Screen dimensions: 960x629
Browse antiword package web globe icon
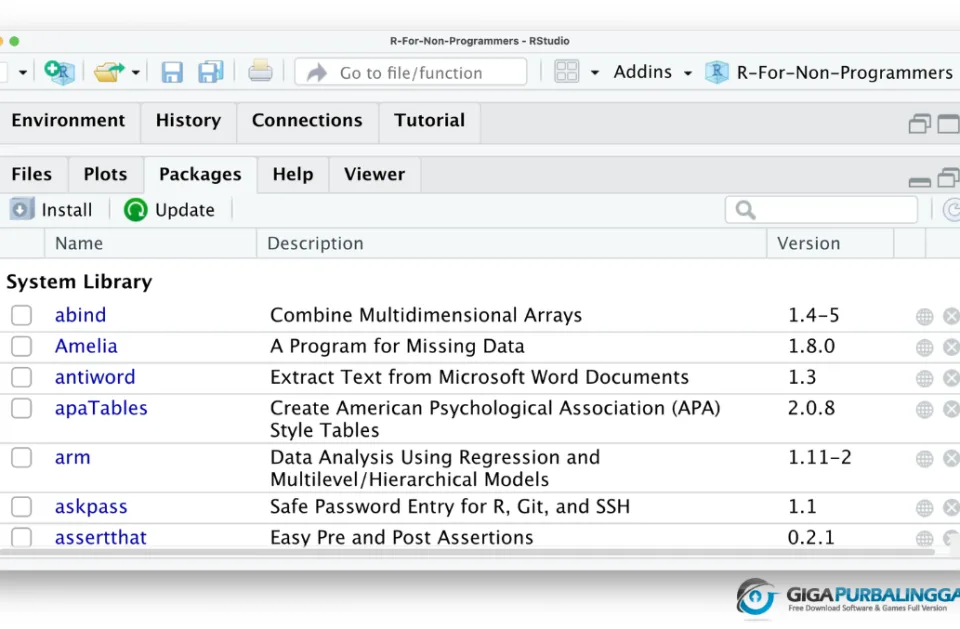click(x=924, y=379)
